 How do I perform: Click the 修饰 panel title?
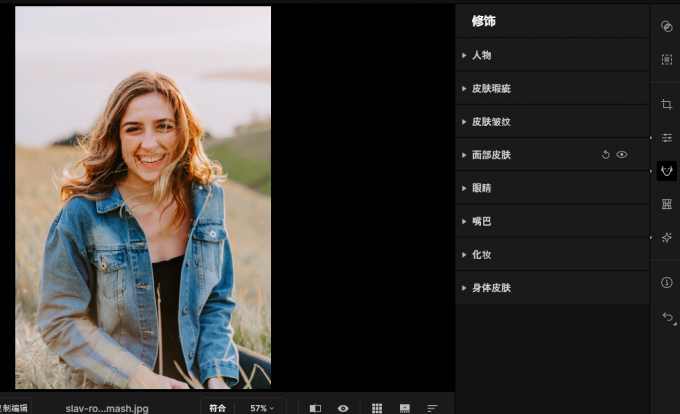click(x=484, y=21)
